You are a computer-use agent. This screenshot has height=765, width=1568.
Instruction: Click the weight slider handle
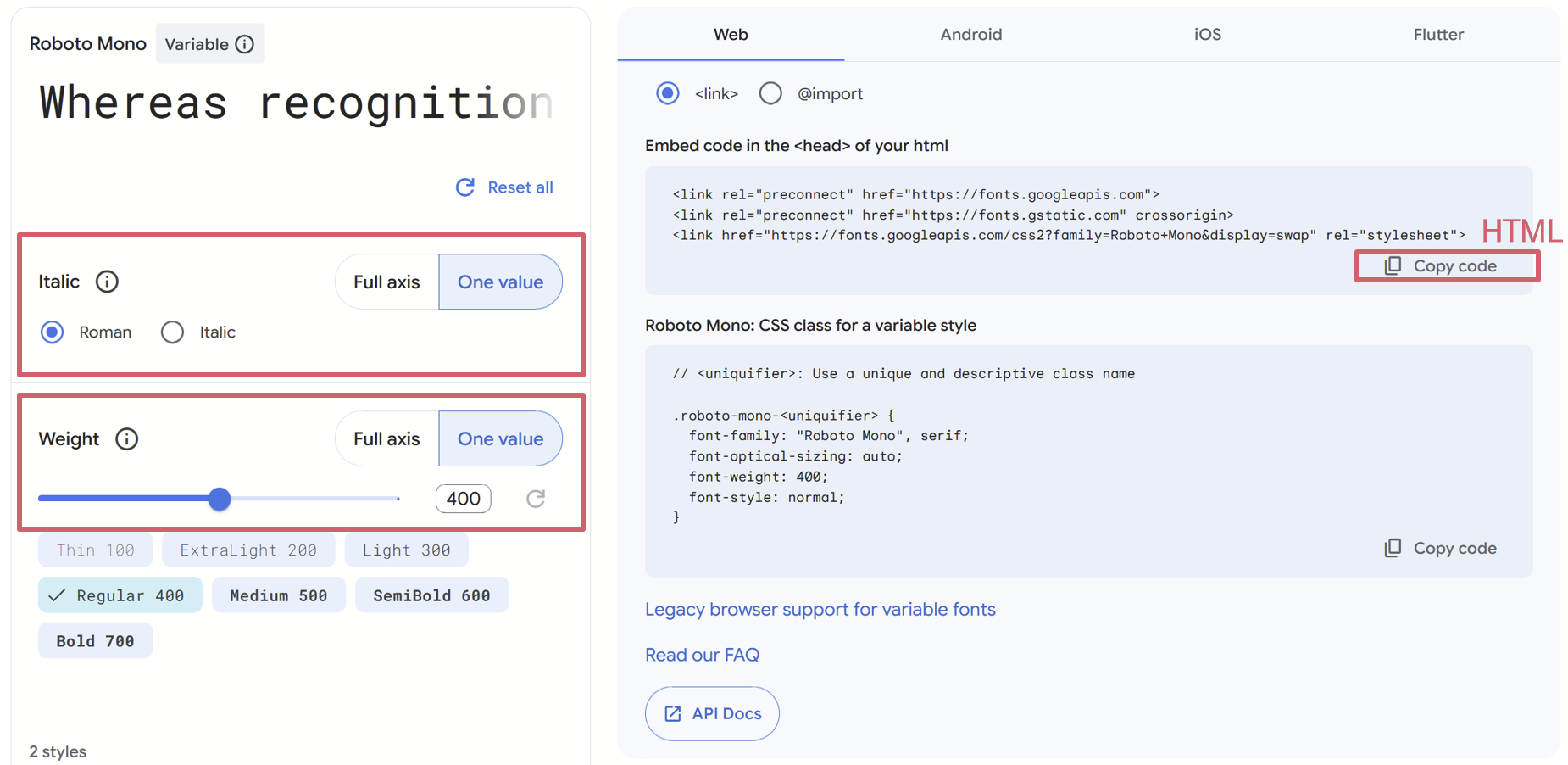pos(220,499)
